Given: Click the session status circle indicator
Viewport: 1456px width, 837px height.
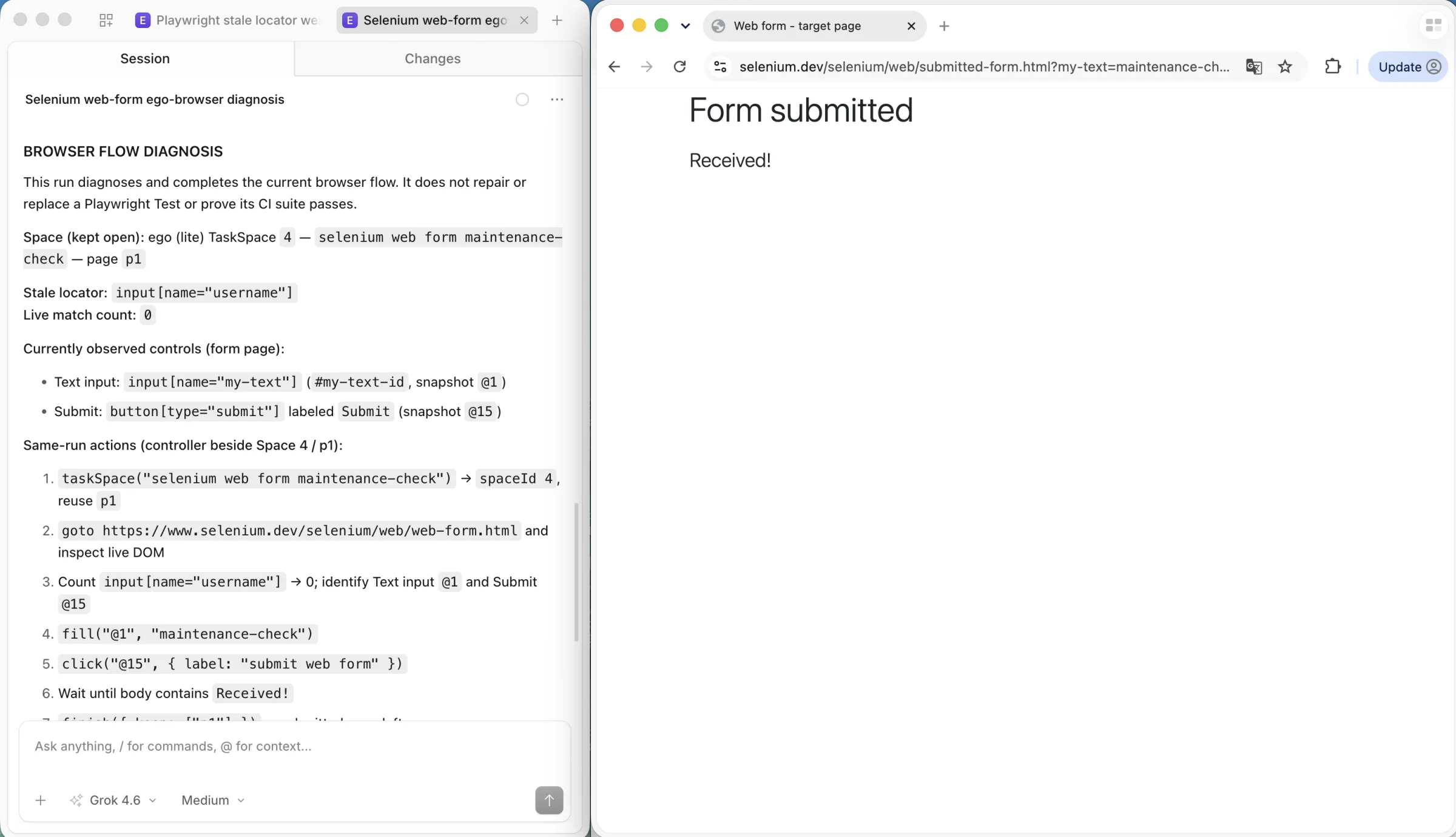Looking at the screenshot, I should (522, 99).
